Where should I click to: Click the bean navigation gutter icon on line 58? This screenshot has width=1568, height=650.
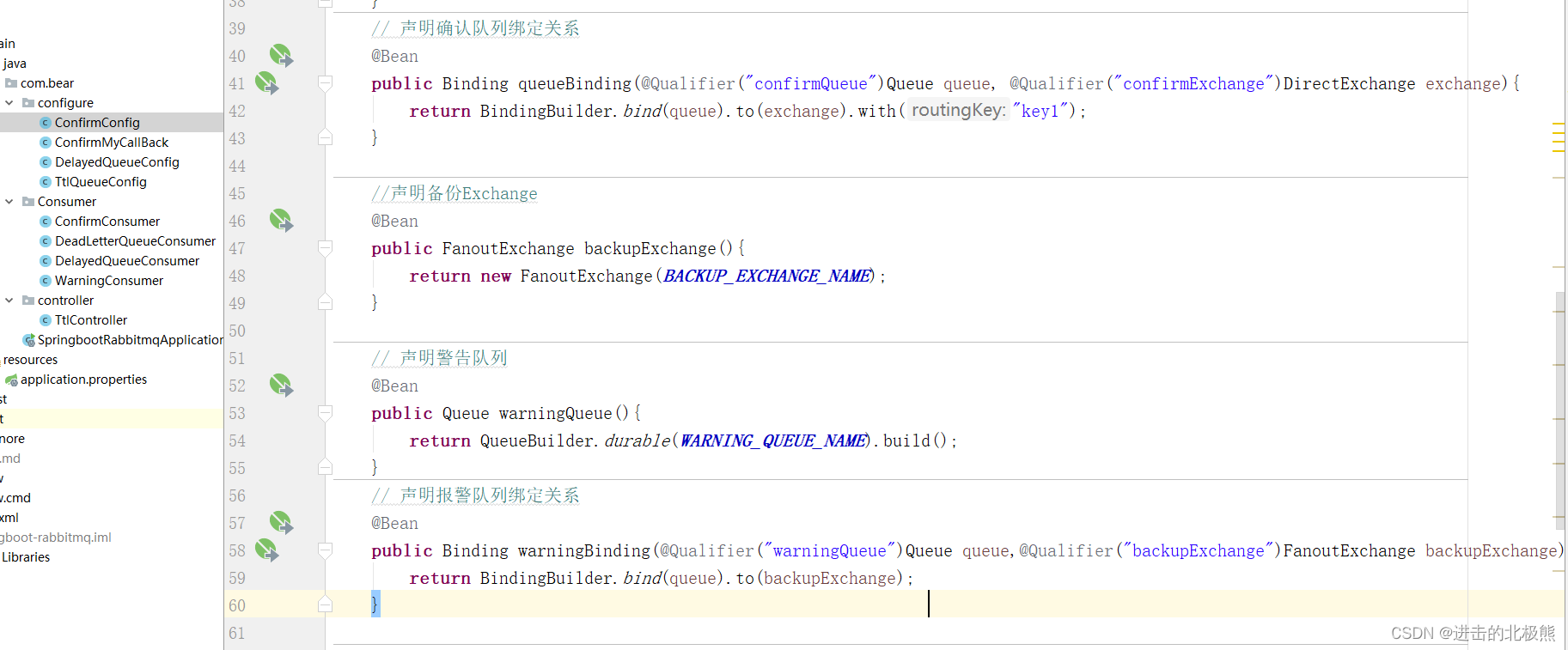point(267,550)
